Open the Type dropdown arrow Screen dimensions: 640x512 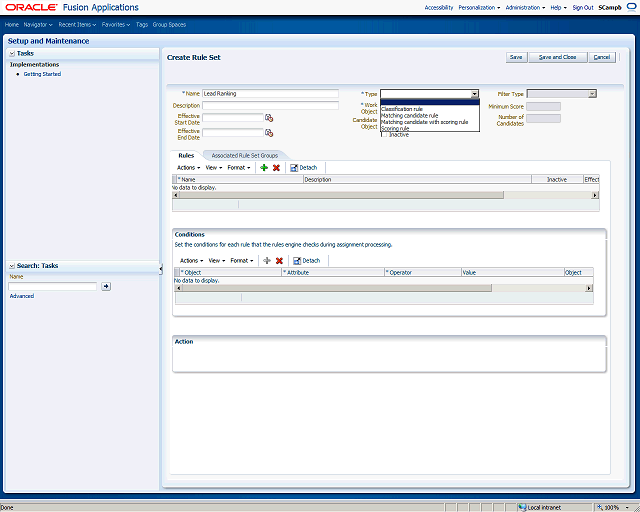coord(474,94)
